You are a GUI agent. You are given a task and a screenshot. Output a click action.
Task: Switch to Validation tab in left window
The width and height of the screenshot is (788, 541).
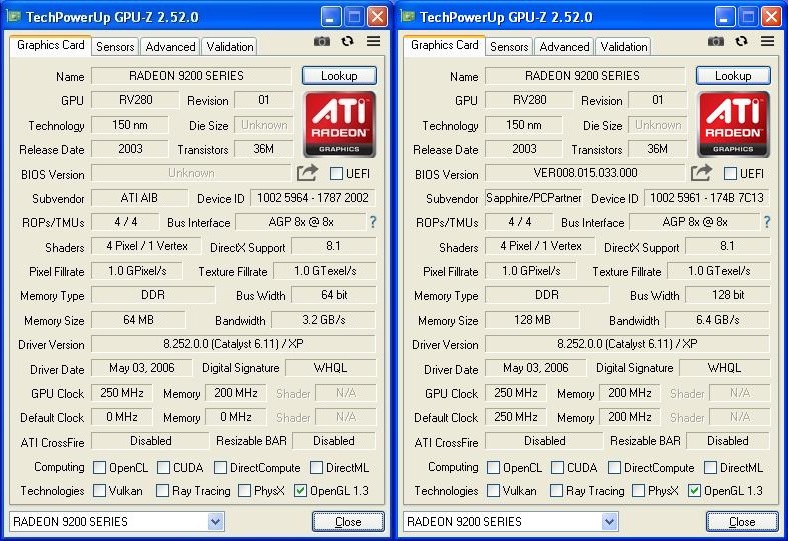230,47
